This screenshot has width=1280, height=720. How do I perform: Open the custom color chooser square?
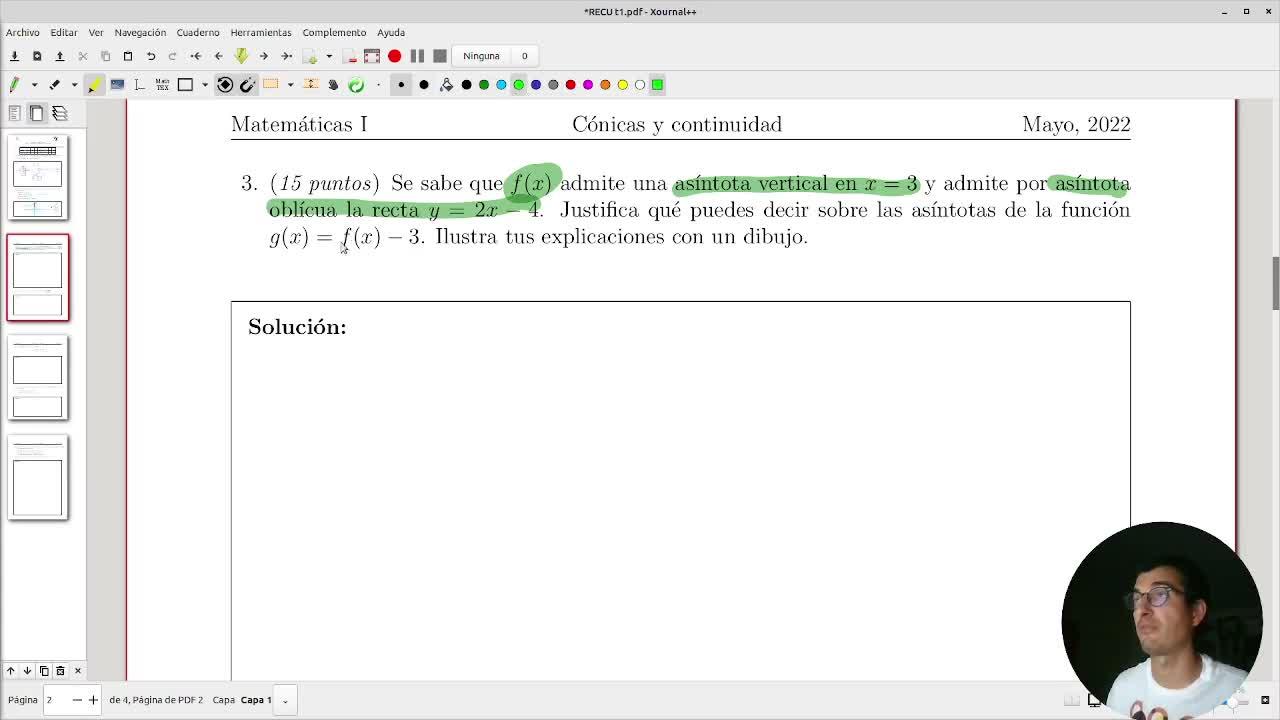point(657,85)
